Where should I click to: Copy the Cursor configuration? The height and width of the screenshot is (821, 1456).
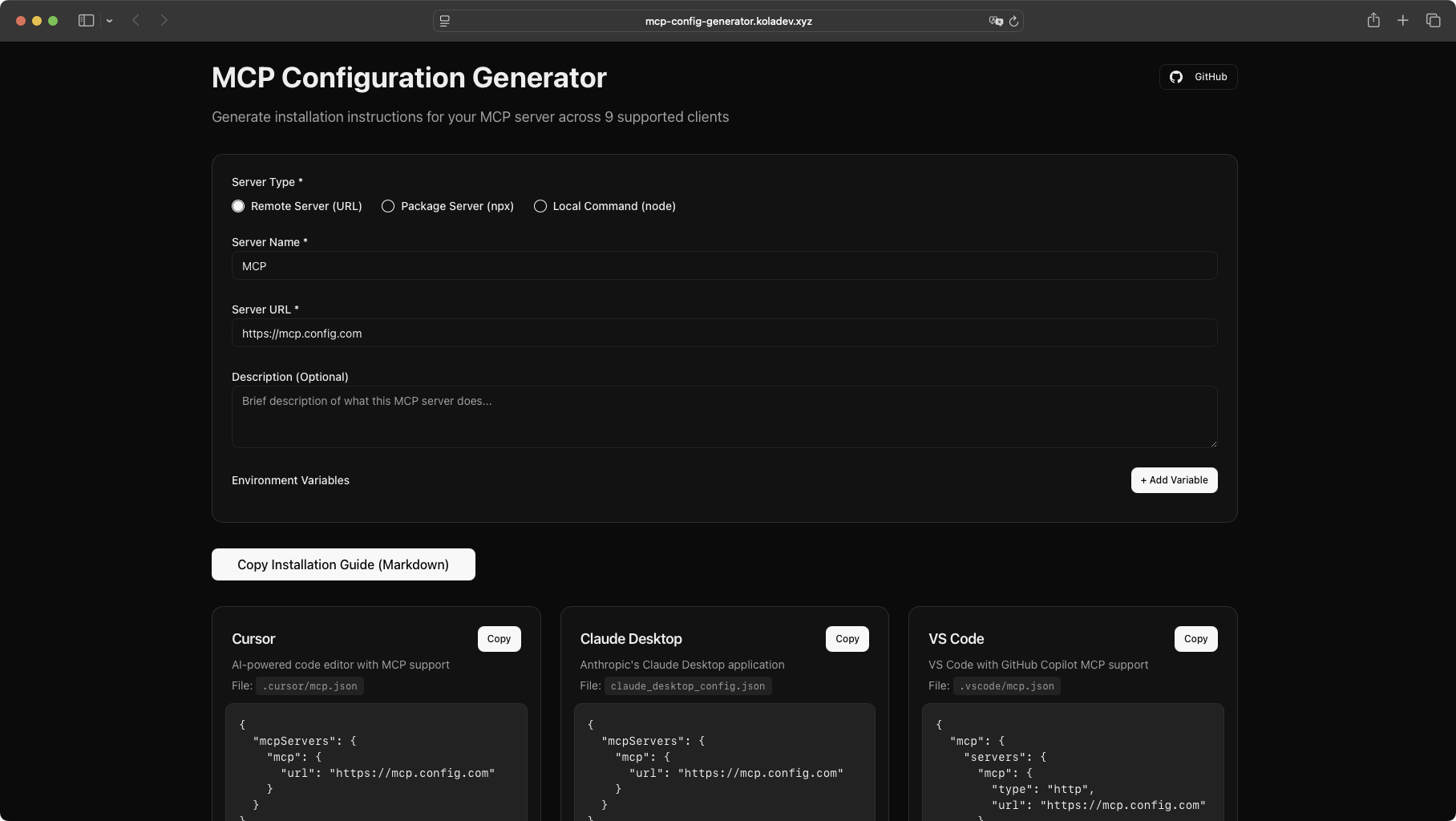tap(499, 639)
